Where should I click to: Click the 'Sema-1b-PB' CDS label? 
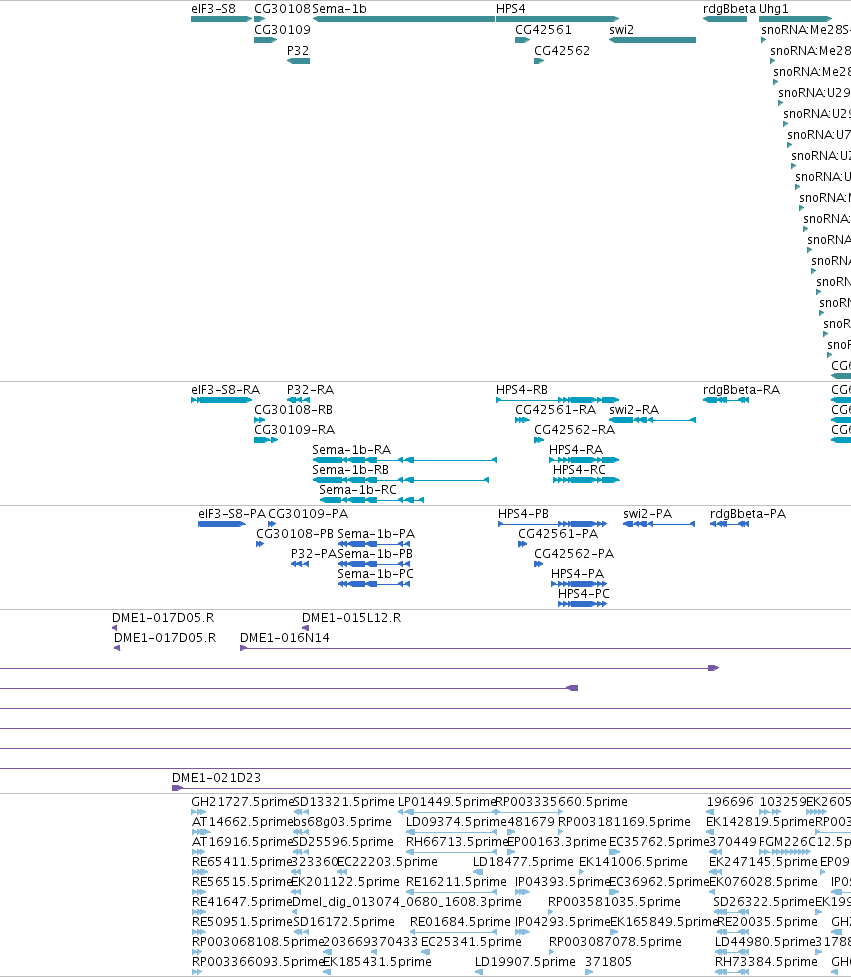point(375,553)
